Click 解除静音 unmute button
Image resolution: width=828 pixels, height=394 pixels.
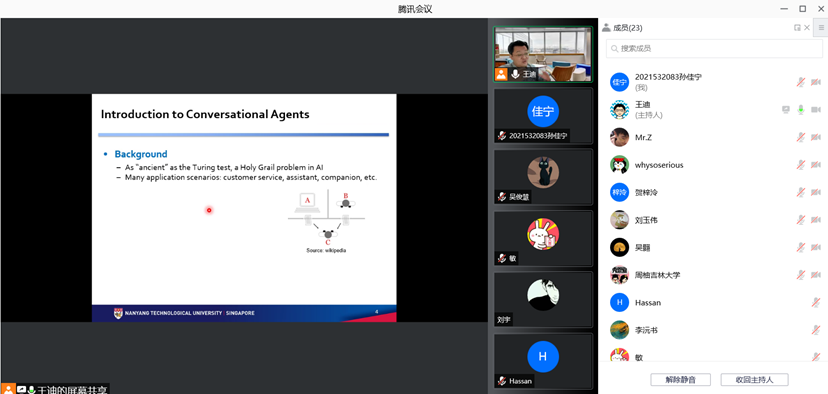click(680, 379)
